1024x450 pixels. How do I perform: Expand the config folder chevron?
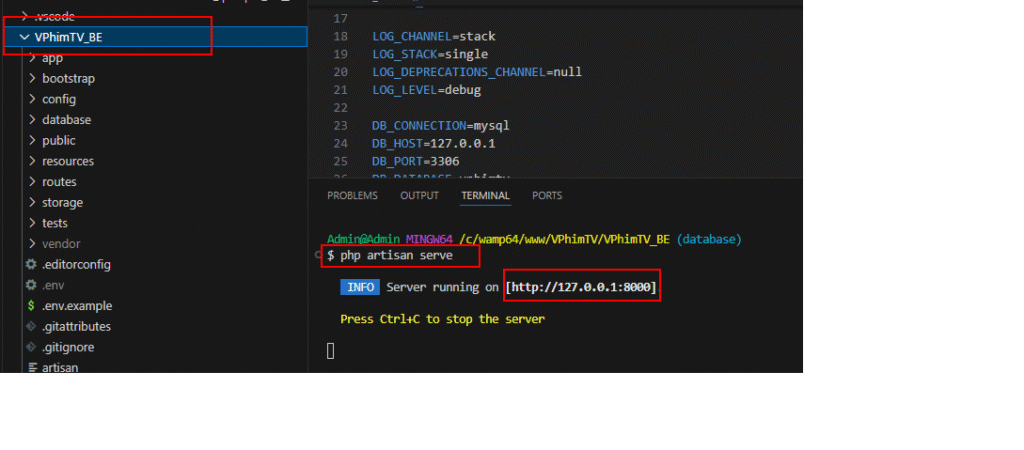tap(32, 99)
